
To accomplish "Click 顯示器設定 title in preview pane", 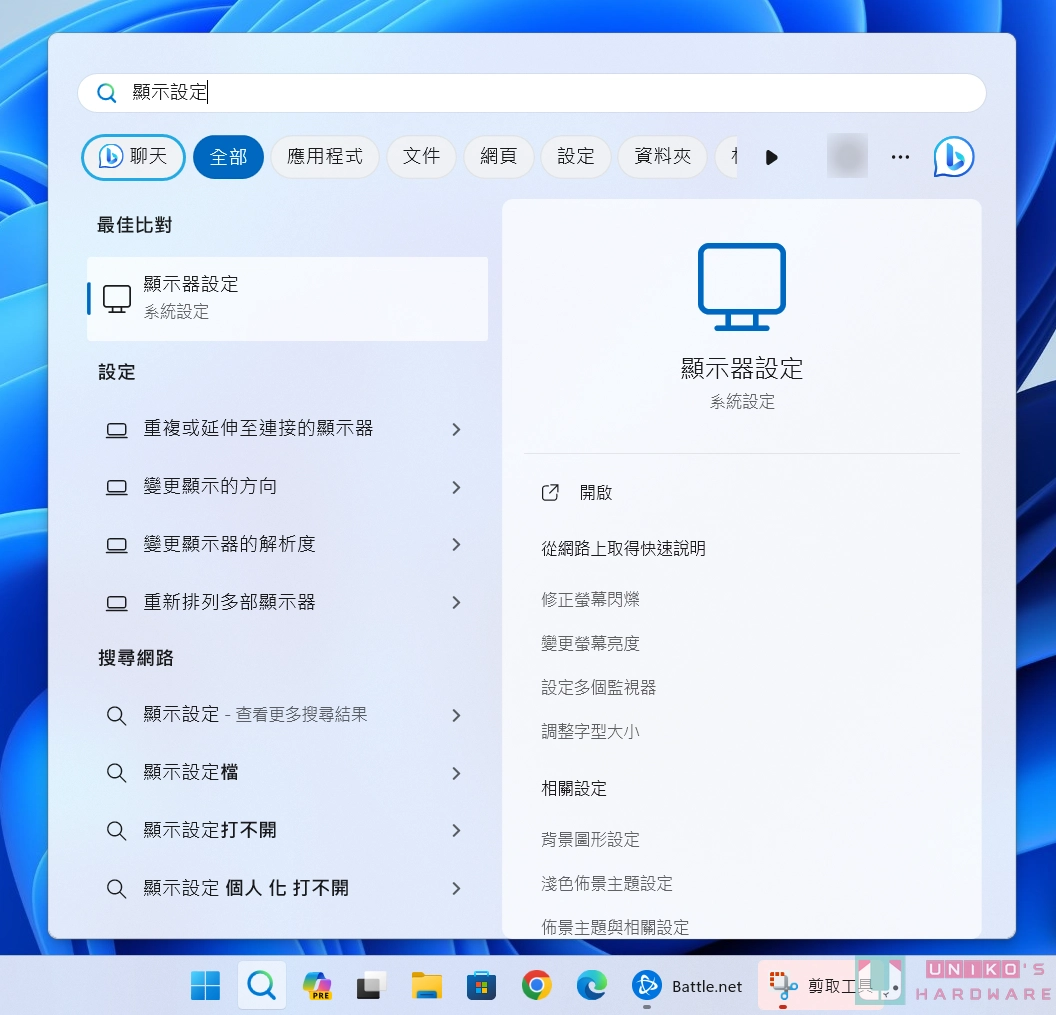I will (x=741, y=368).
